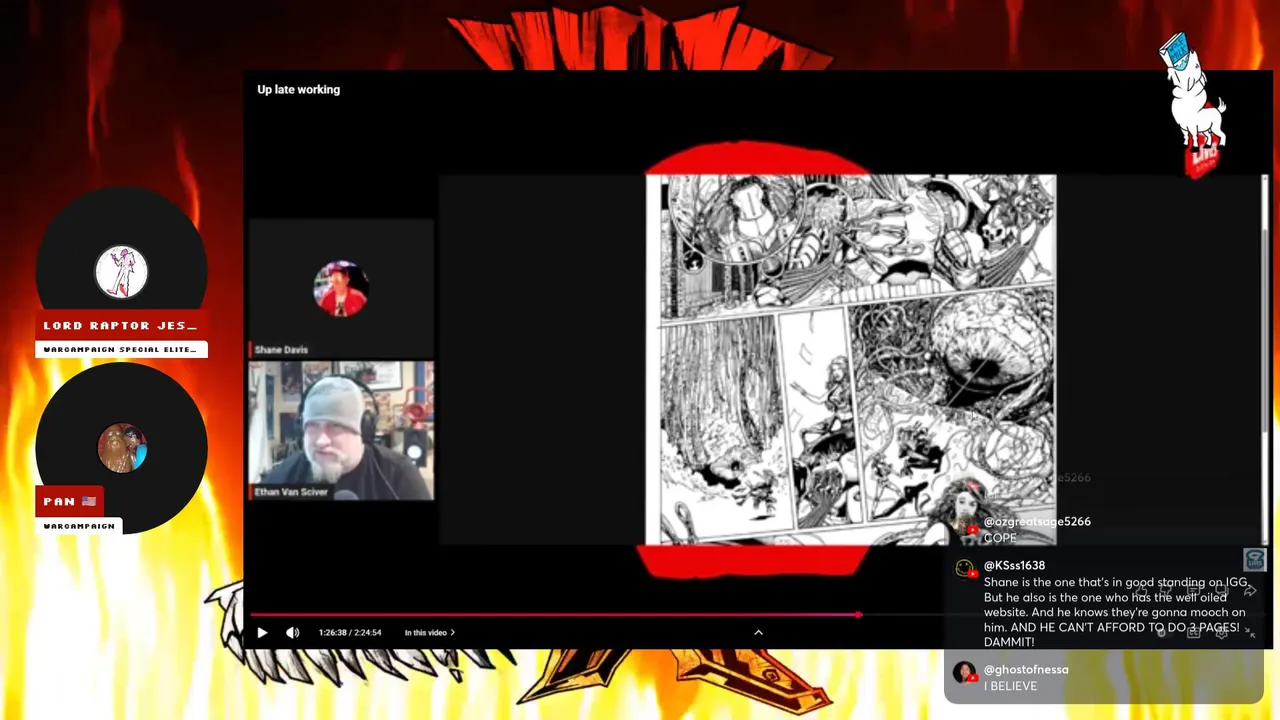Viewport: 1280px width, 720px height.
Task: Click the @ghostofnessa profile picture
Action: 965,672
